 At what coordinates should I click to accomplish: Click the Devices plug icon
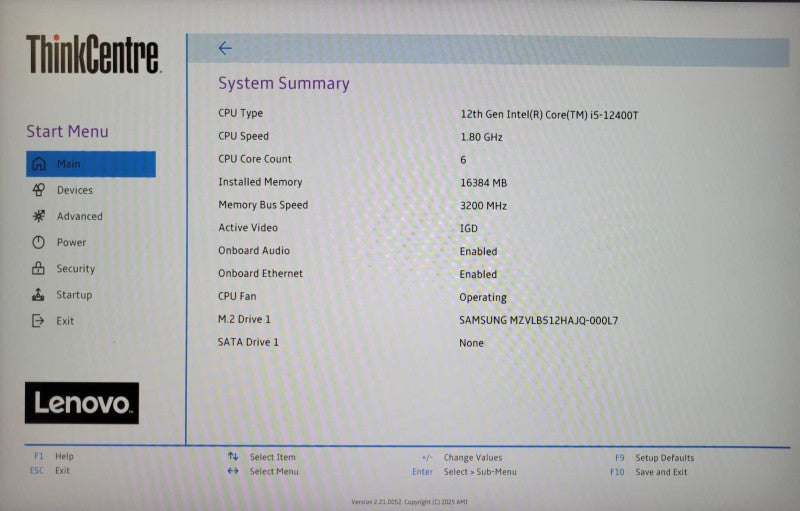click(x=39, y=190)
